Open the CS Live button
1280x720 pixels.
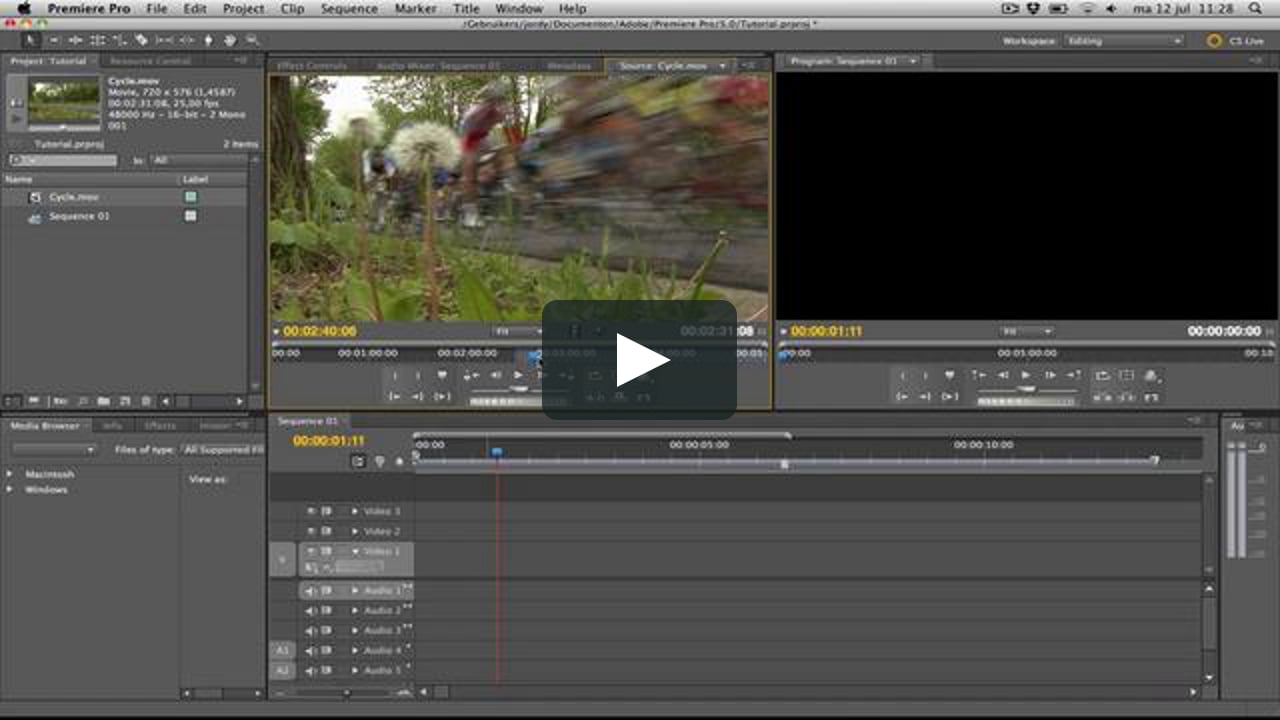(x=1235, y=41)
